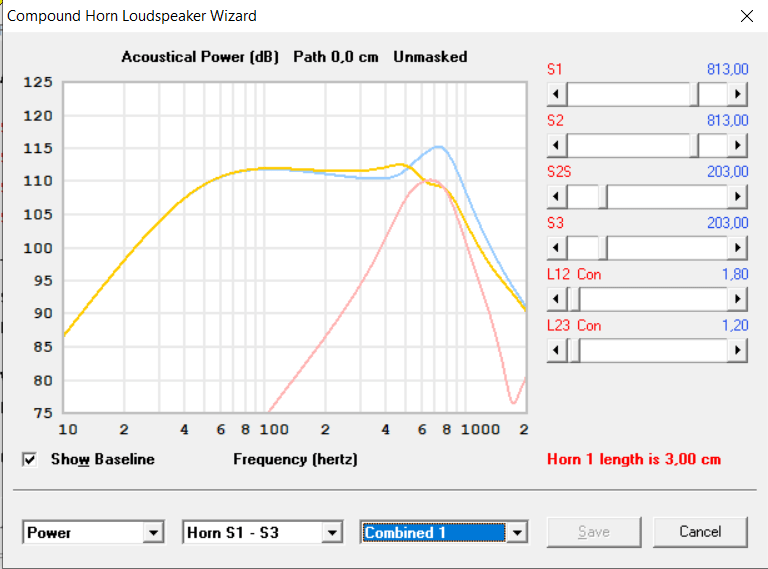Open the Power dropdown list
The height and width of the screenshot is (569, 768).
[x=153, y=532]
